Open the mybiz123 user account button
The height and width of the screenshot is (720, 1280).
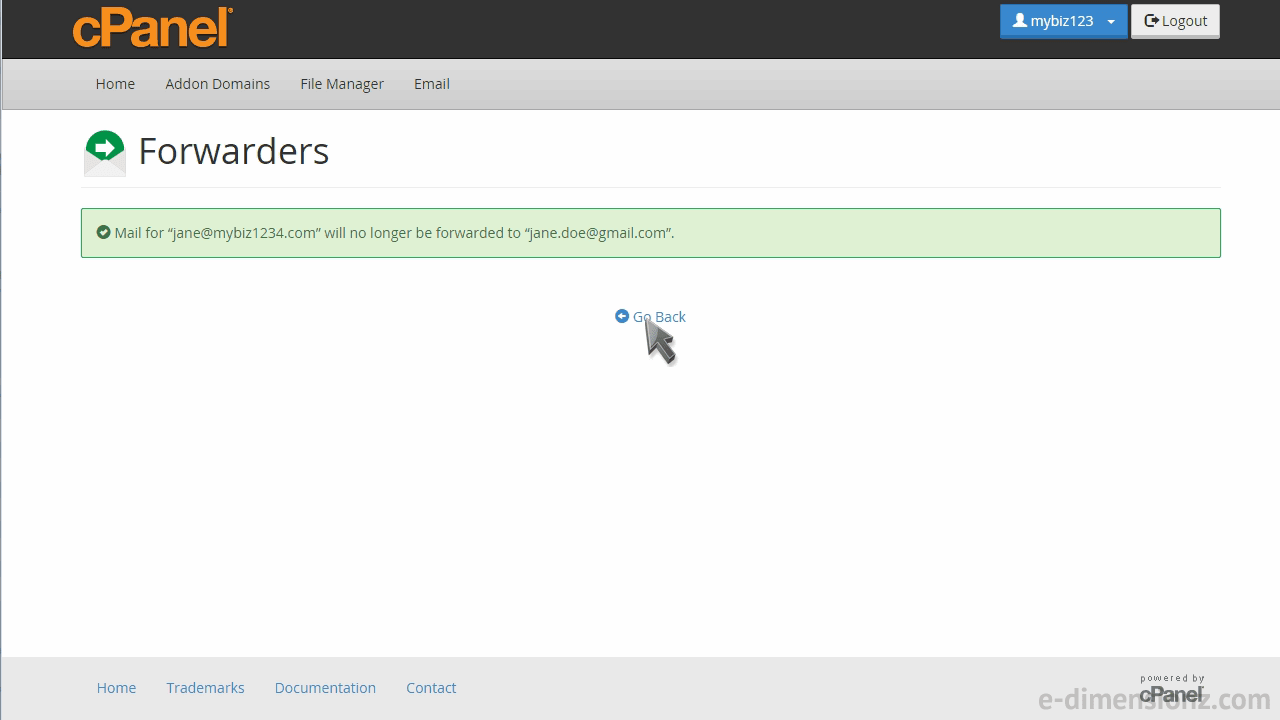[x=1063, y=21]
